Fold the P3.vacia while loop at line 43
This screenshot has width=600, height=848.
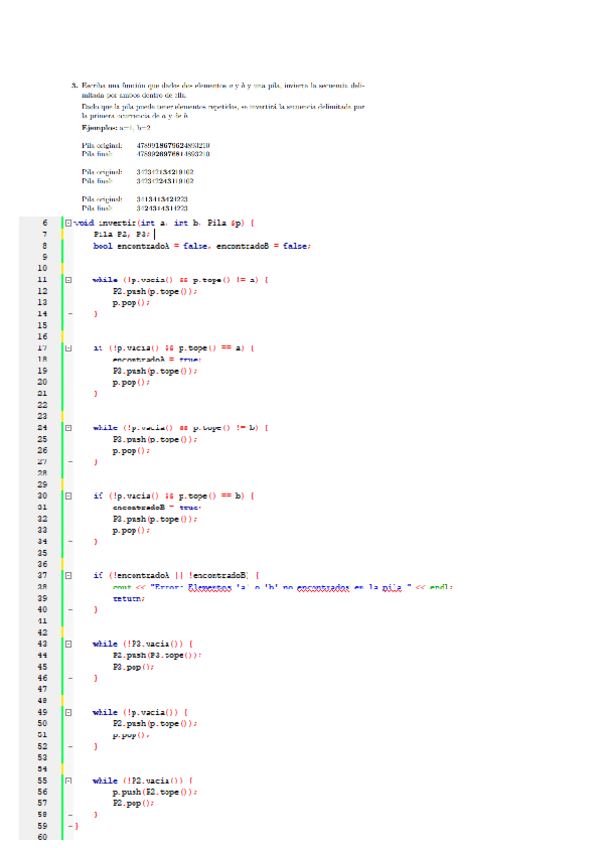coord(67,644)
